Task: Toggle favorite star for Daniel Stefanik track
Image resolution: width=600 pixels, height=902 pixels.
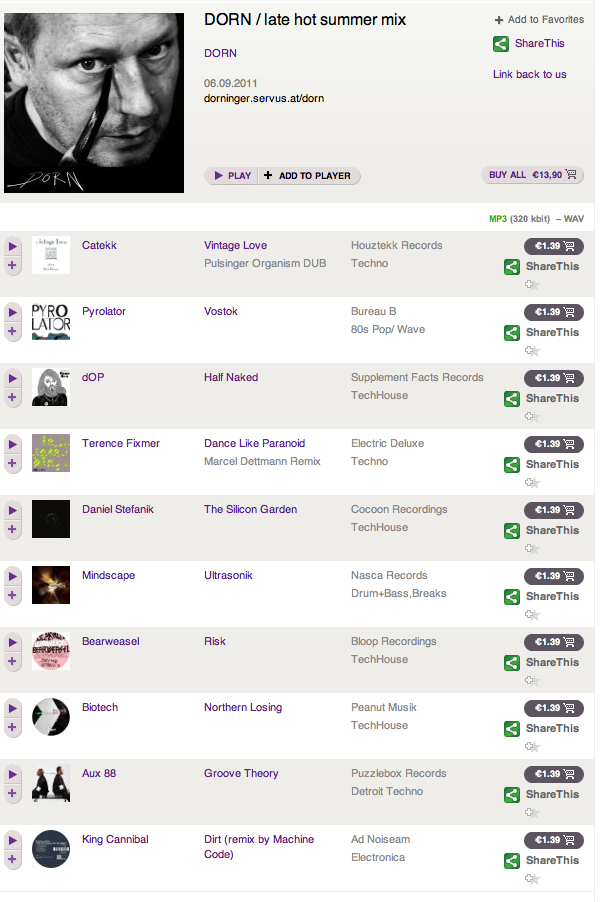Action: pyautogui.click(x=532, y=549)
